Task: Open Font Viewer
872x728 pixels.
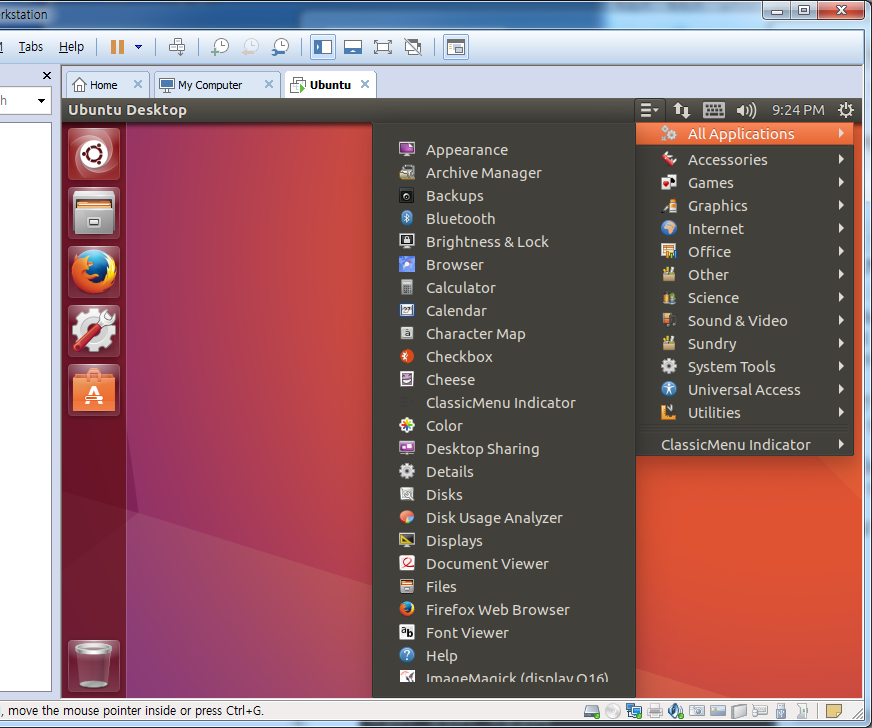Action: click(504, 632)
